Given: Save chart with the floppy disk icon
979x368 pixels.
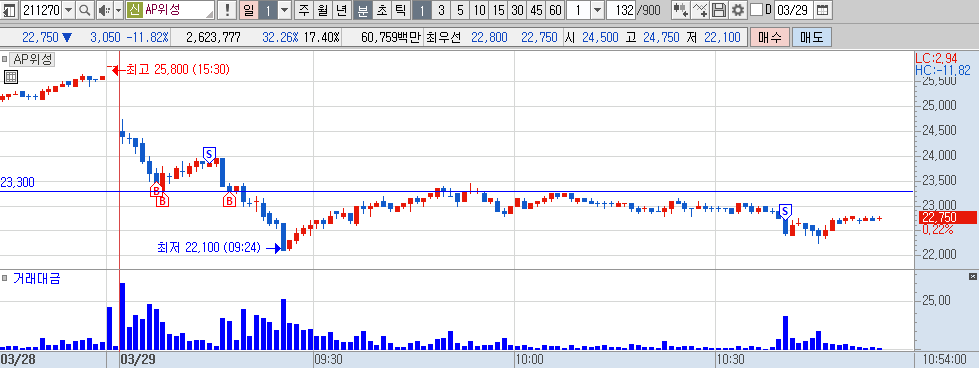Looking at the screenshot, I should (x=720, y=10).
